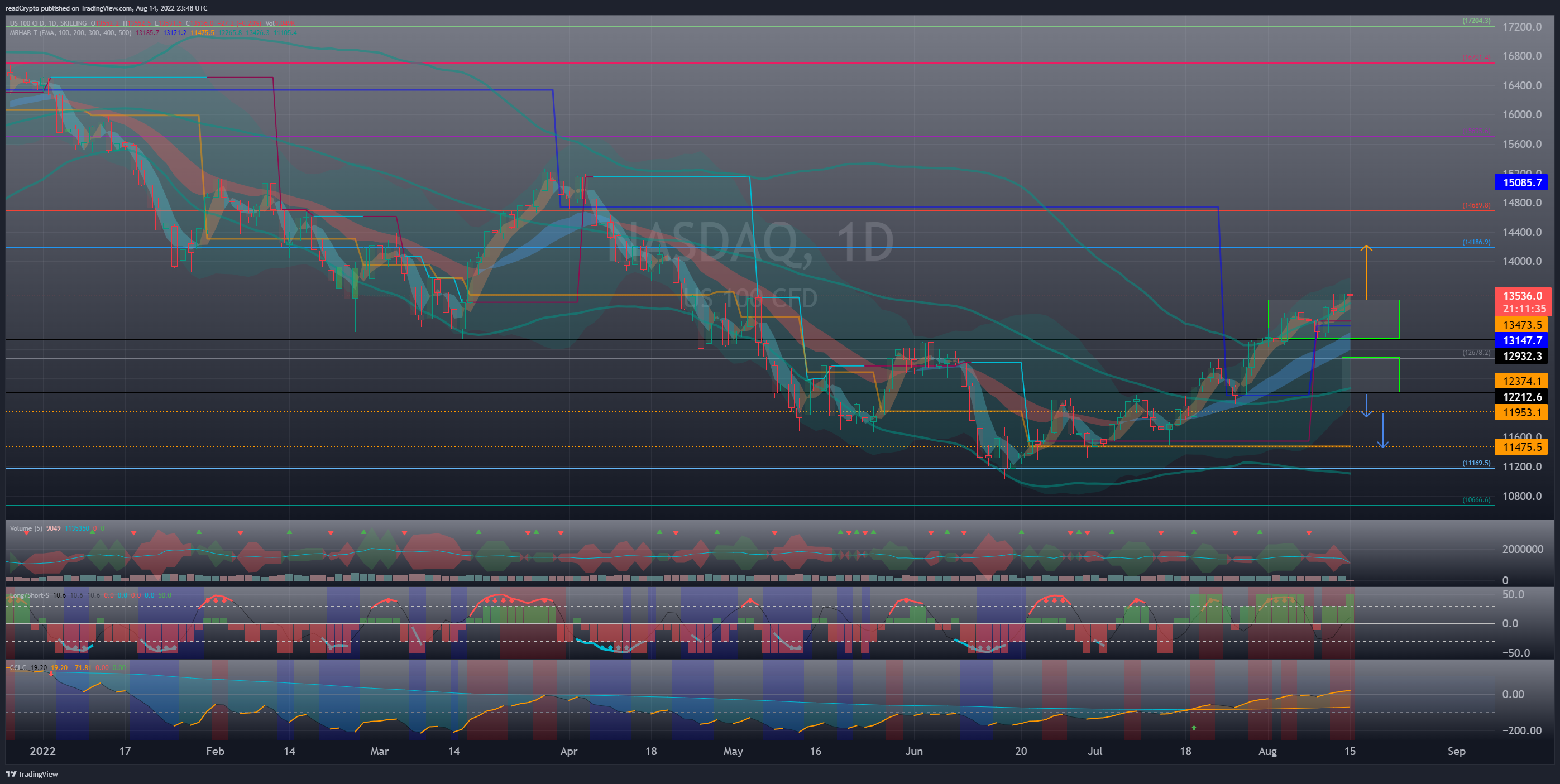Click the 20 date label on the time axis

click(1021, 751)
